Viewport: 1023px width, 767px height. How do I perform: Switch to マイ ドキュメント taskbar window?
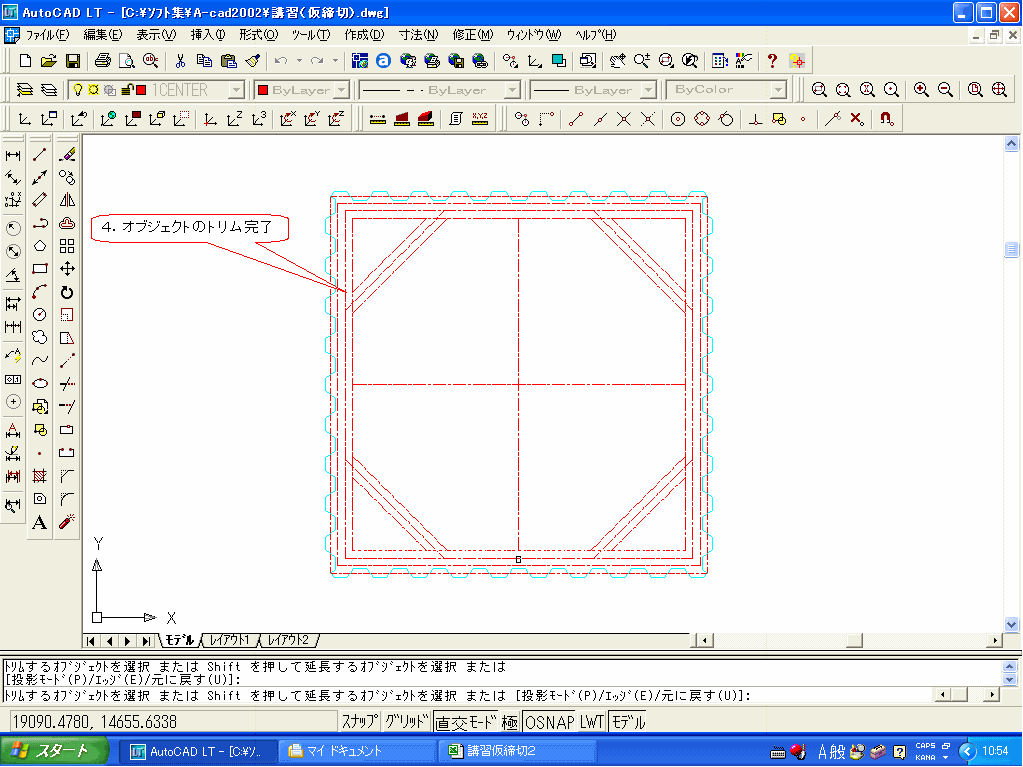pyautogui.click(x=358, y=751)
